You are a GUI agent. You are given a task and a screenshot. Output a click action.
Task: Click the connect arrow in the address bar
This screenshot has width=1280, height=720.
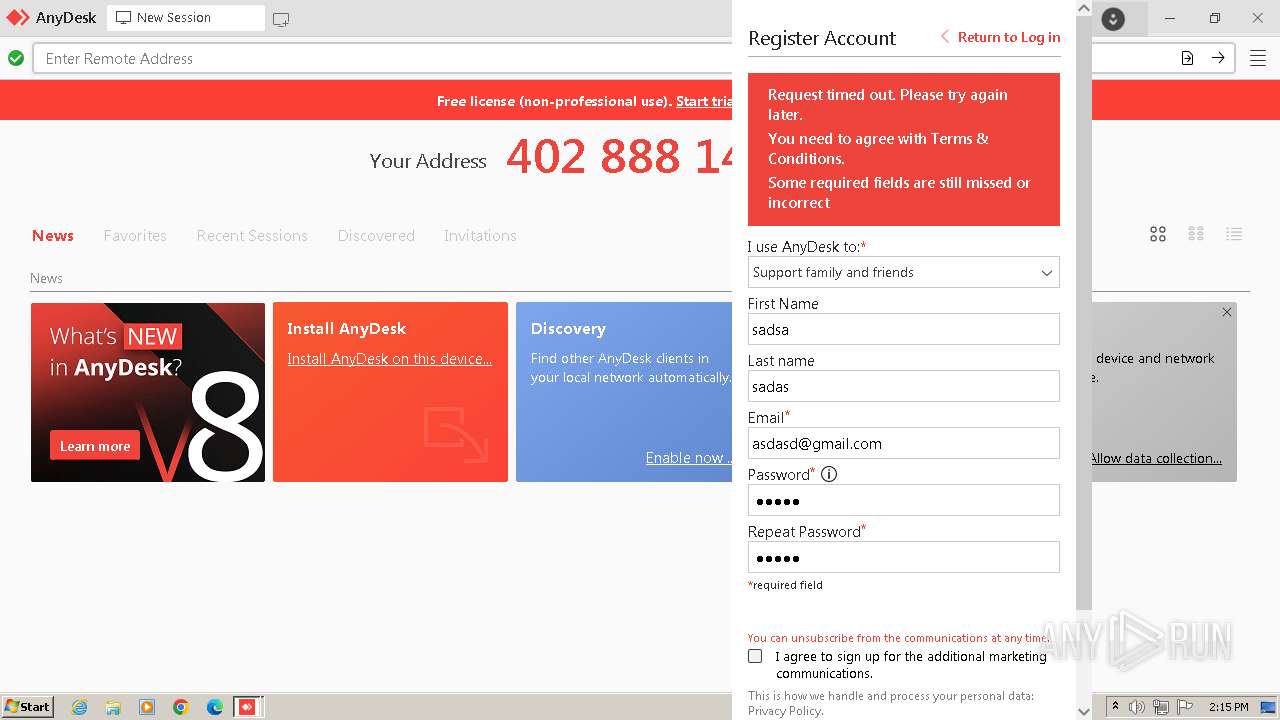[x=1218, y=58]
